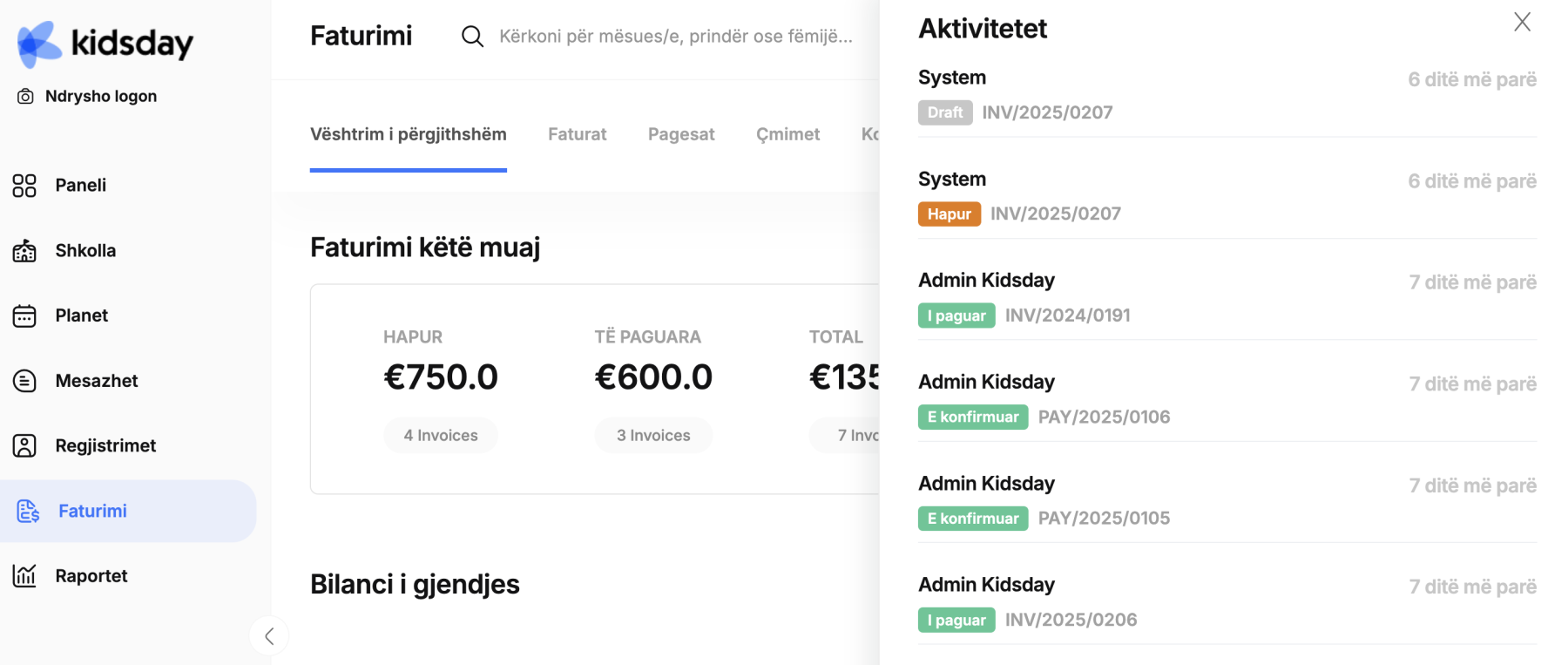Click the search magnifier icon
The width and height of the screenshot is (1568, 665).
472,37
